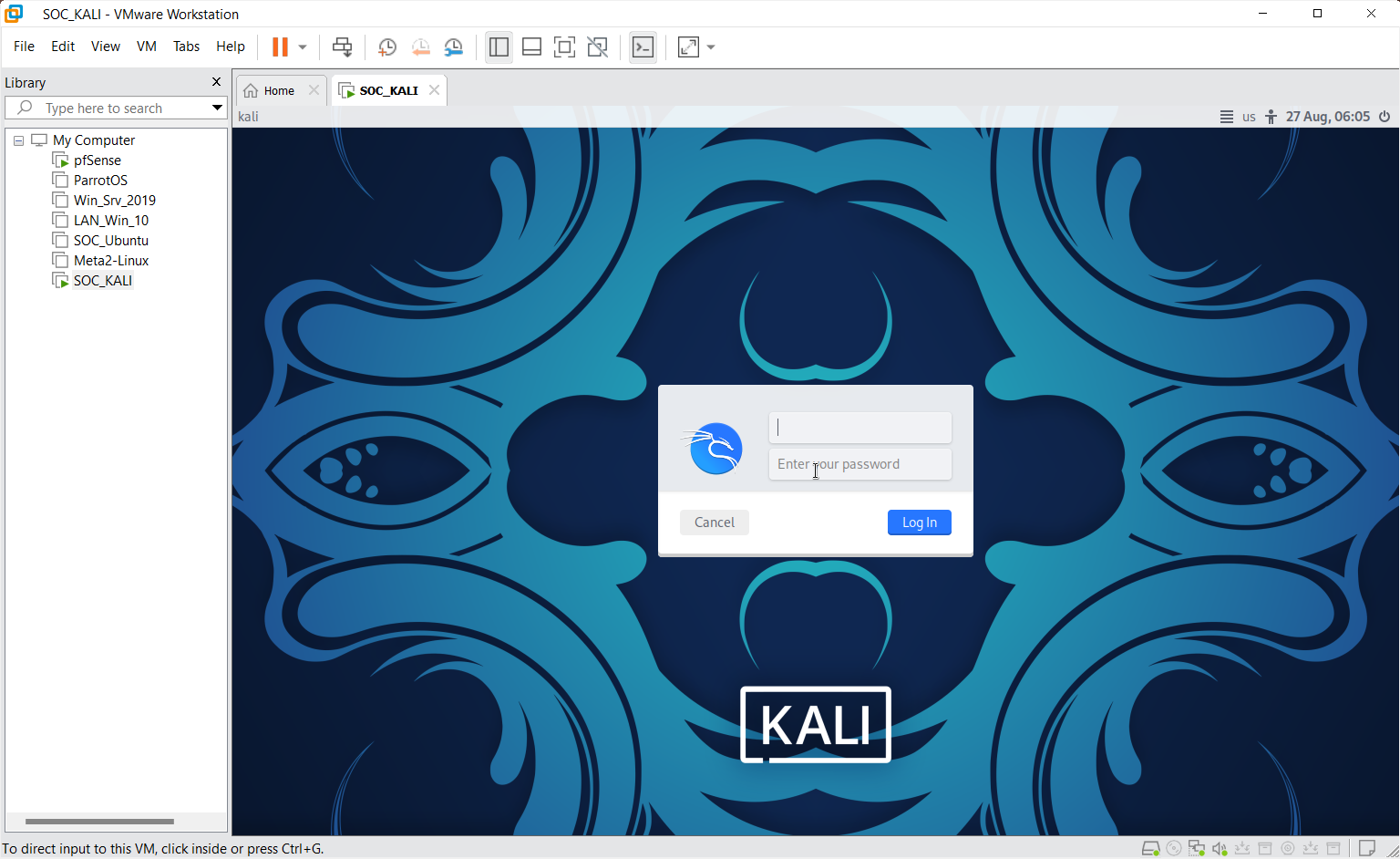Click the hard disk status icon
The image size is (1400, 859).
point(1151,848)
